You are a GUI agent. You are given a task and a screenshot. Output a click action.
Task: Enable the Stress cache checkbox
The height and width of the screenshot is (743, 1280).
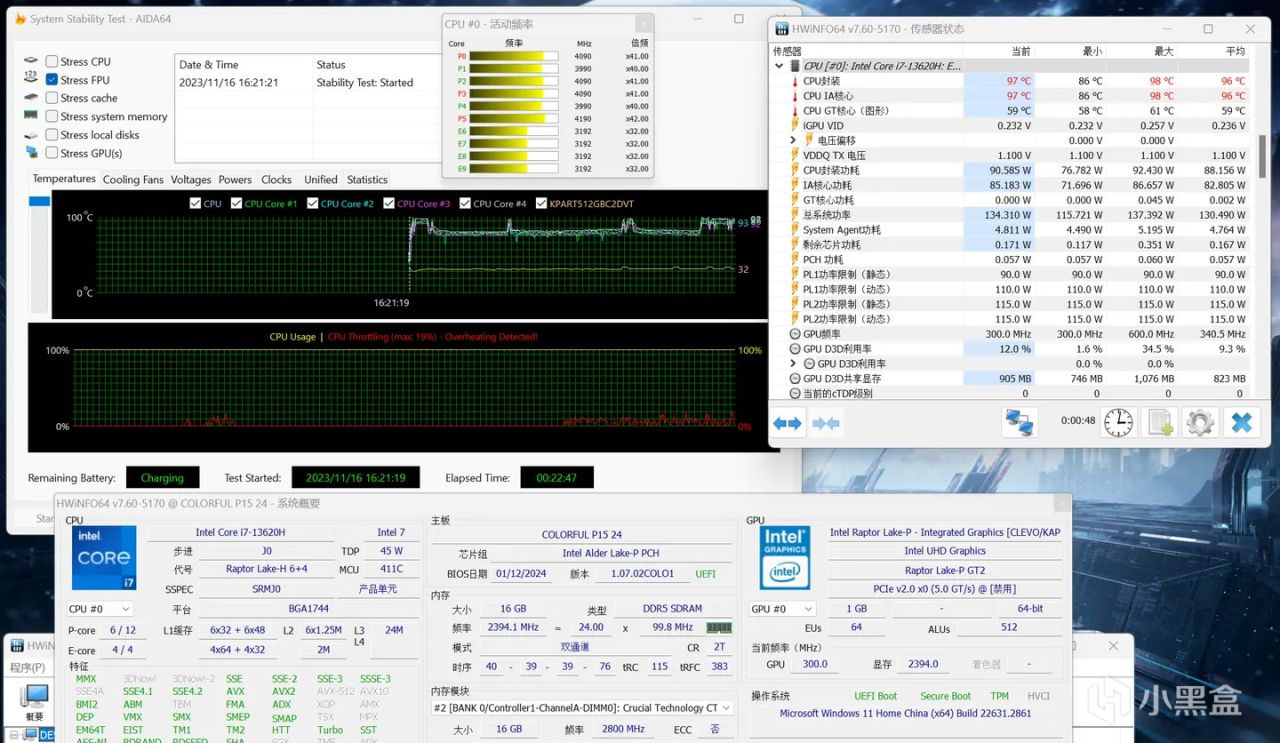pyautogui.click(x=52, y=98)
